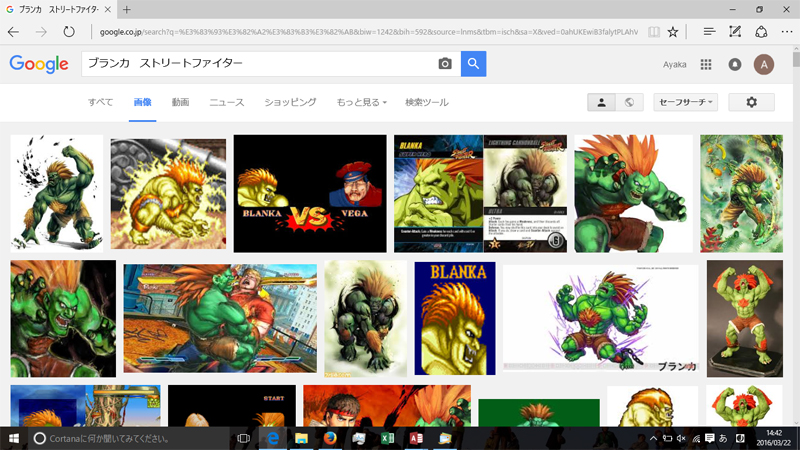Viewport: 800px width, 450px height.
Task: Open the ブランカ captioned artwork thumbnail
Action: 601,318
